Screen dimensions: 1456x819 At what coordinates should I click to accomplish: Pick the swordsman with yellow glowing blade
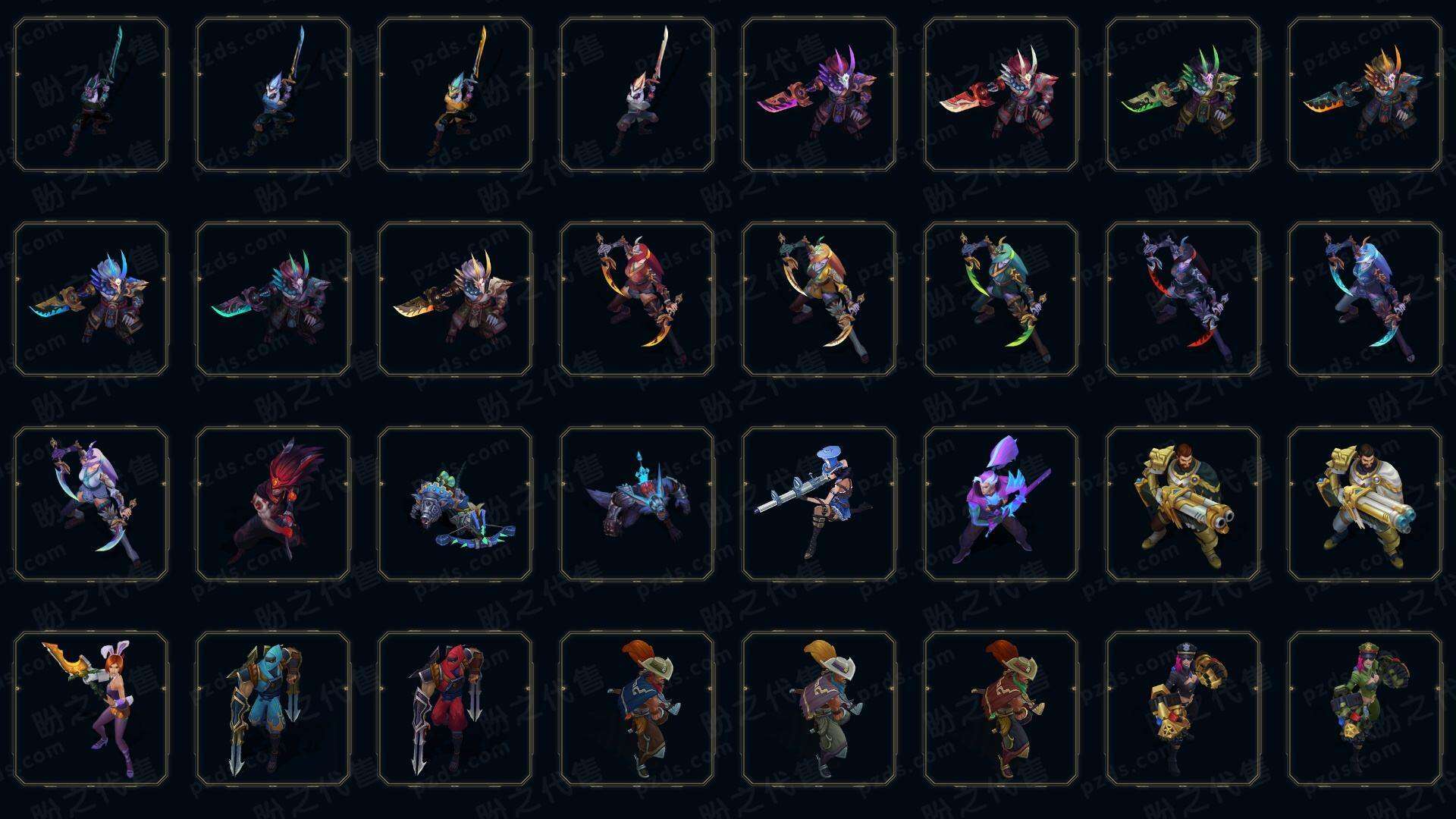pyautogui.click(x=455, y=94)
